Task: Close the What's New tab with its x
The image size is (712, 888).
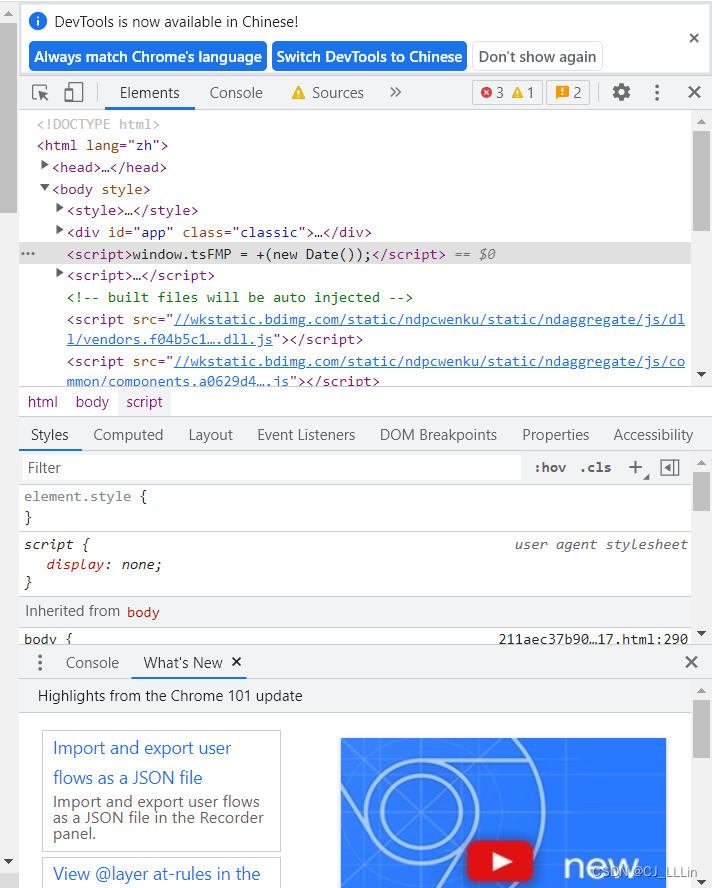Action: pyautogui.click(x=237, y=661)
